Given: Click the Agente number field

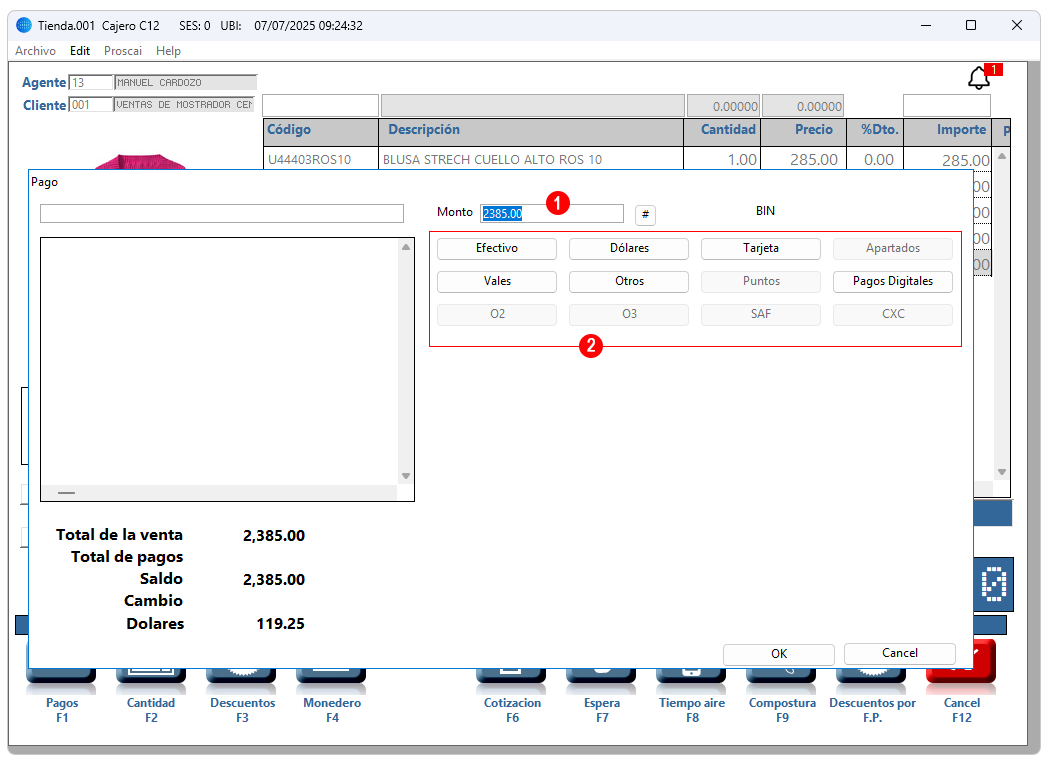Looking at the screenshot, I should (x=90, y=83).
